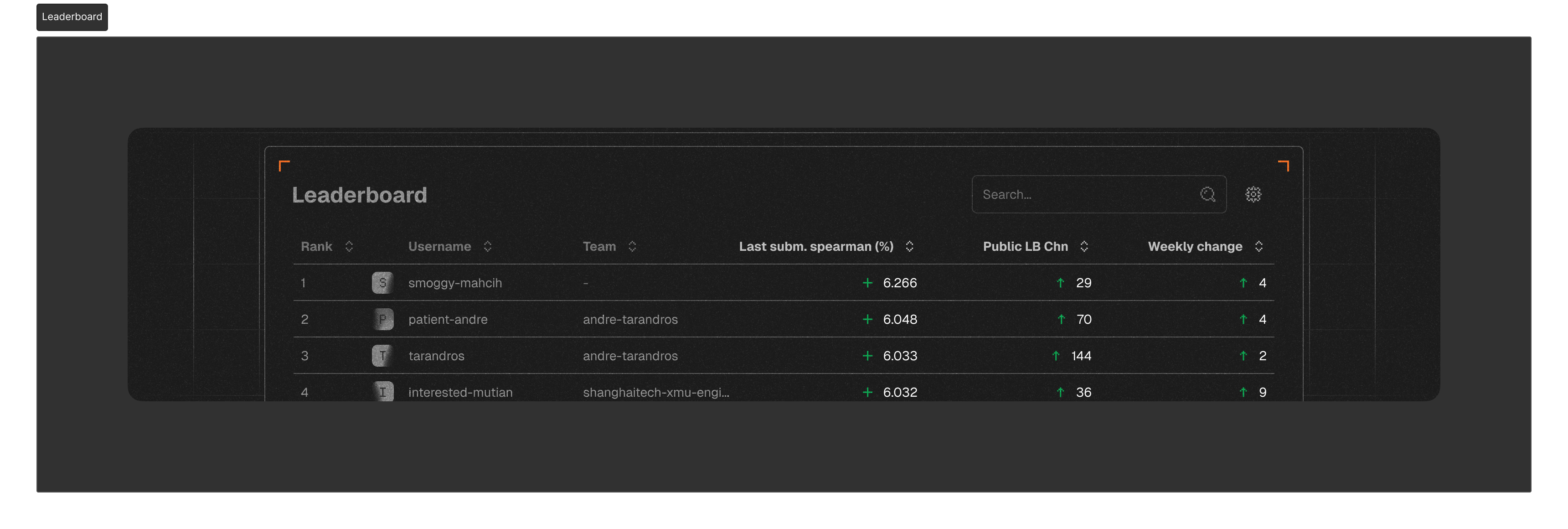Sort by Username using the arrows

click(x=487, y=246)
